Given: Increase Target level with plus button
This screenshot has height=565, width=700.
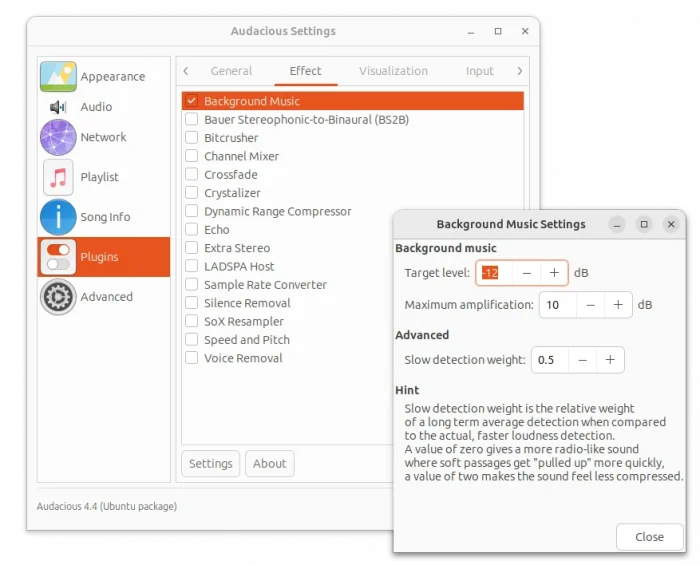Looking at the screenshot, I should coord(554,273).
